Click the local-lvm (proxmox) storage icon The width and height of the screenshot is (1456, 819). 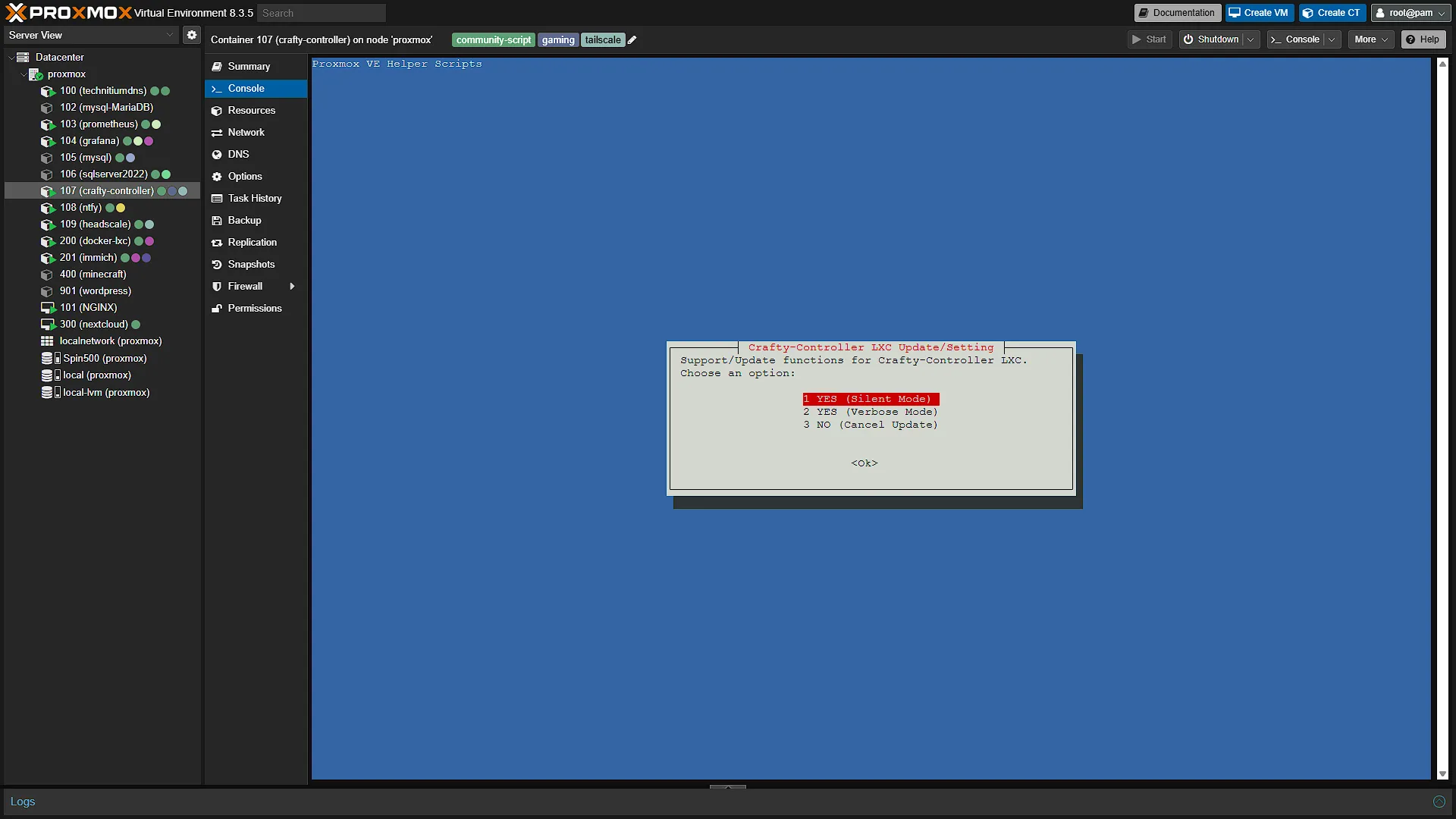50,393
